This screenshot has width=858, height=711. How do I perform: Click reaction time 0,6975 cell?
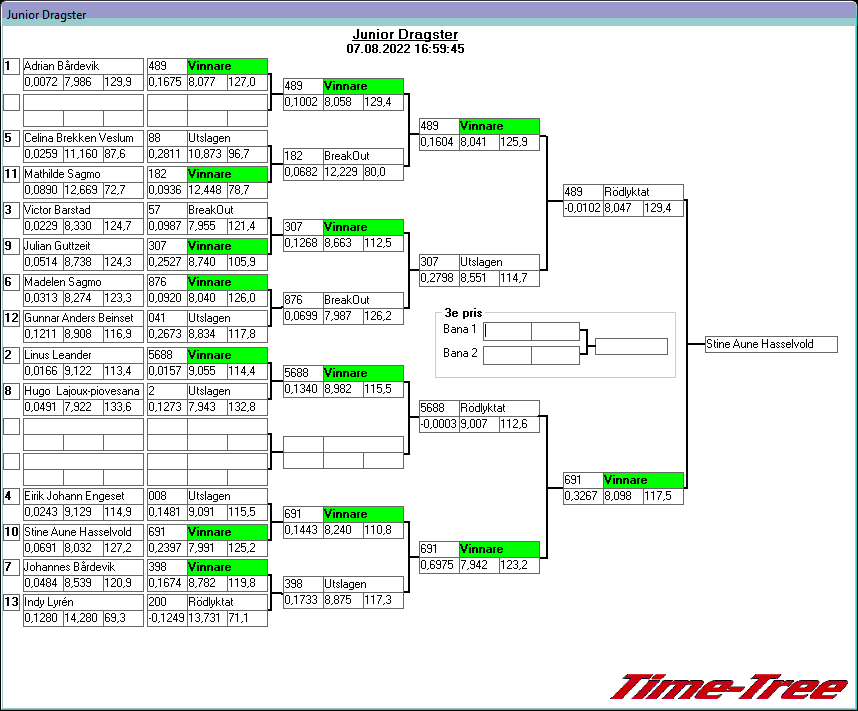click(439, 565)
